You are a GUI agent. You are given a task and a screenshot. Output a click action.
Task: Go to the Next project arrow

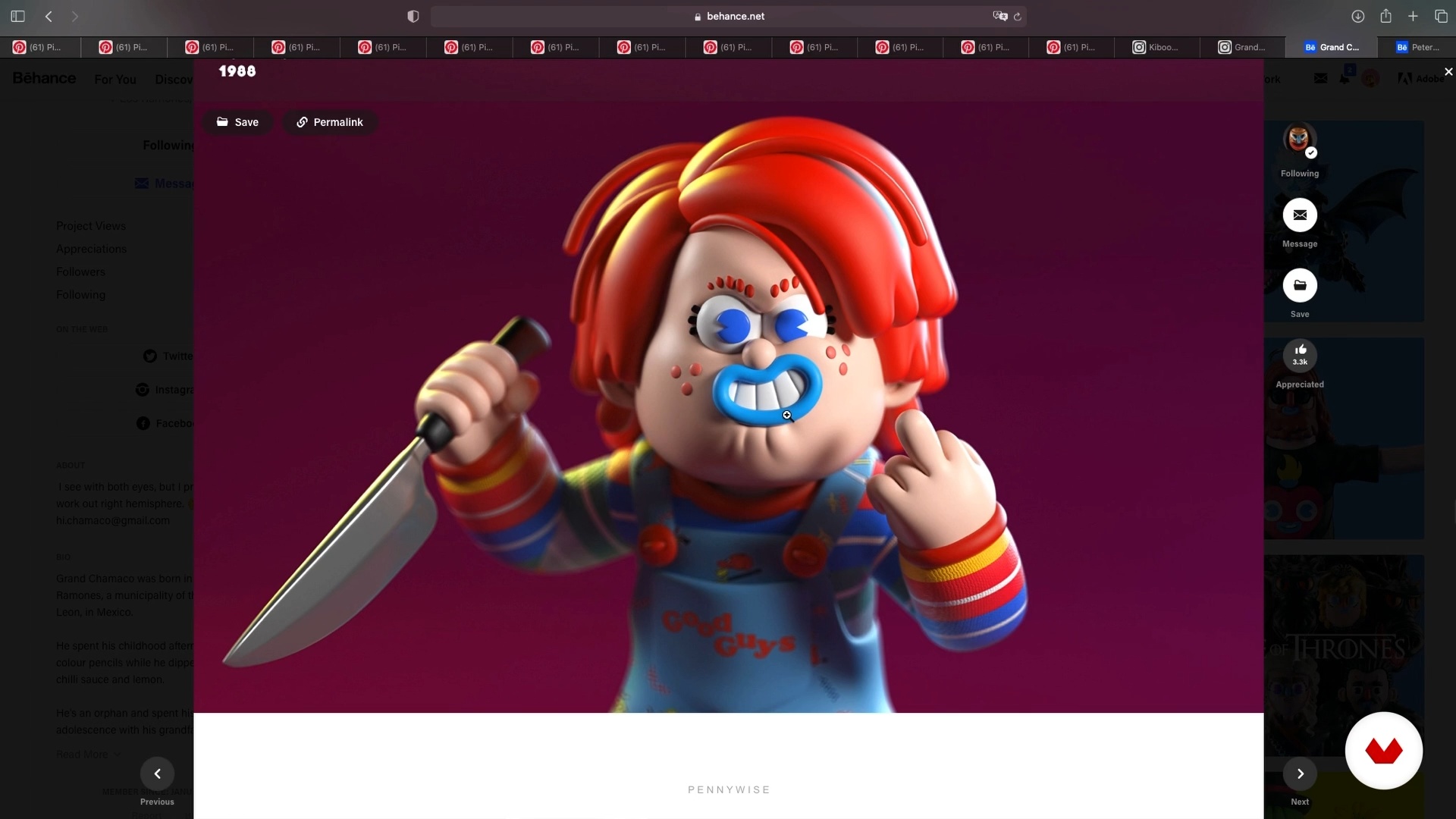(x=1300, y=773)
